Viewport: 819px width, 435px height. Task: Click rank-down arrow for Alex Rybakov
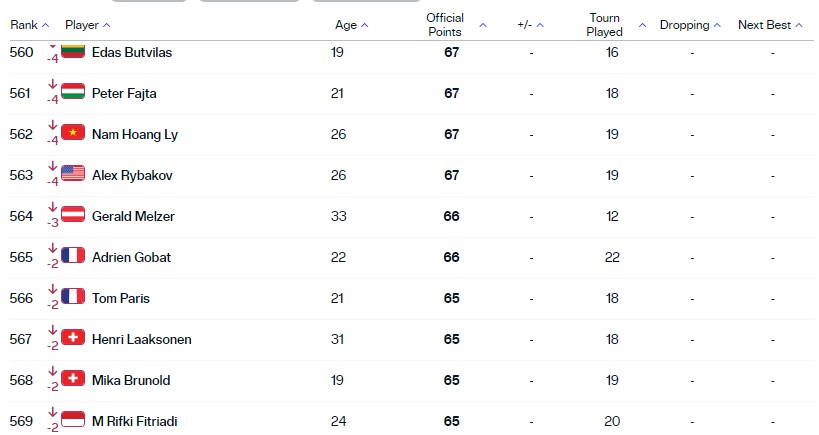[x=52, y=166]
